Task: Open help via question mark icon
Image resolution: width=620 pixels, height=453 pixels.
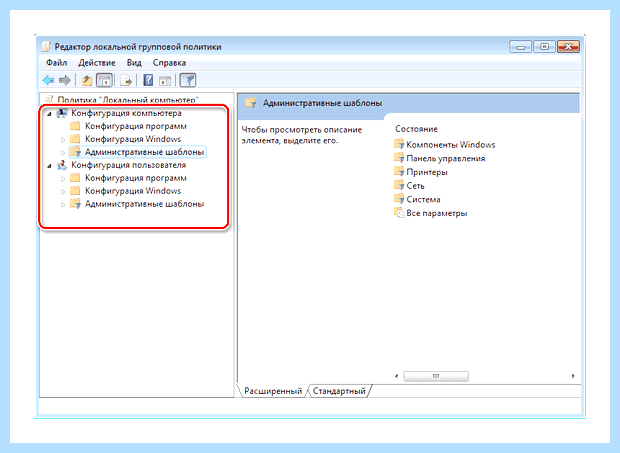Action: pyautogui.click(x=148, y=81)
